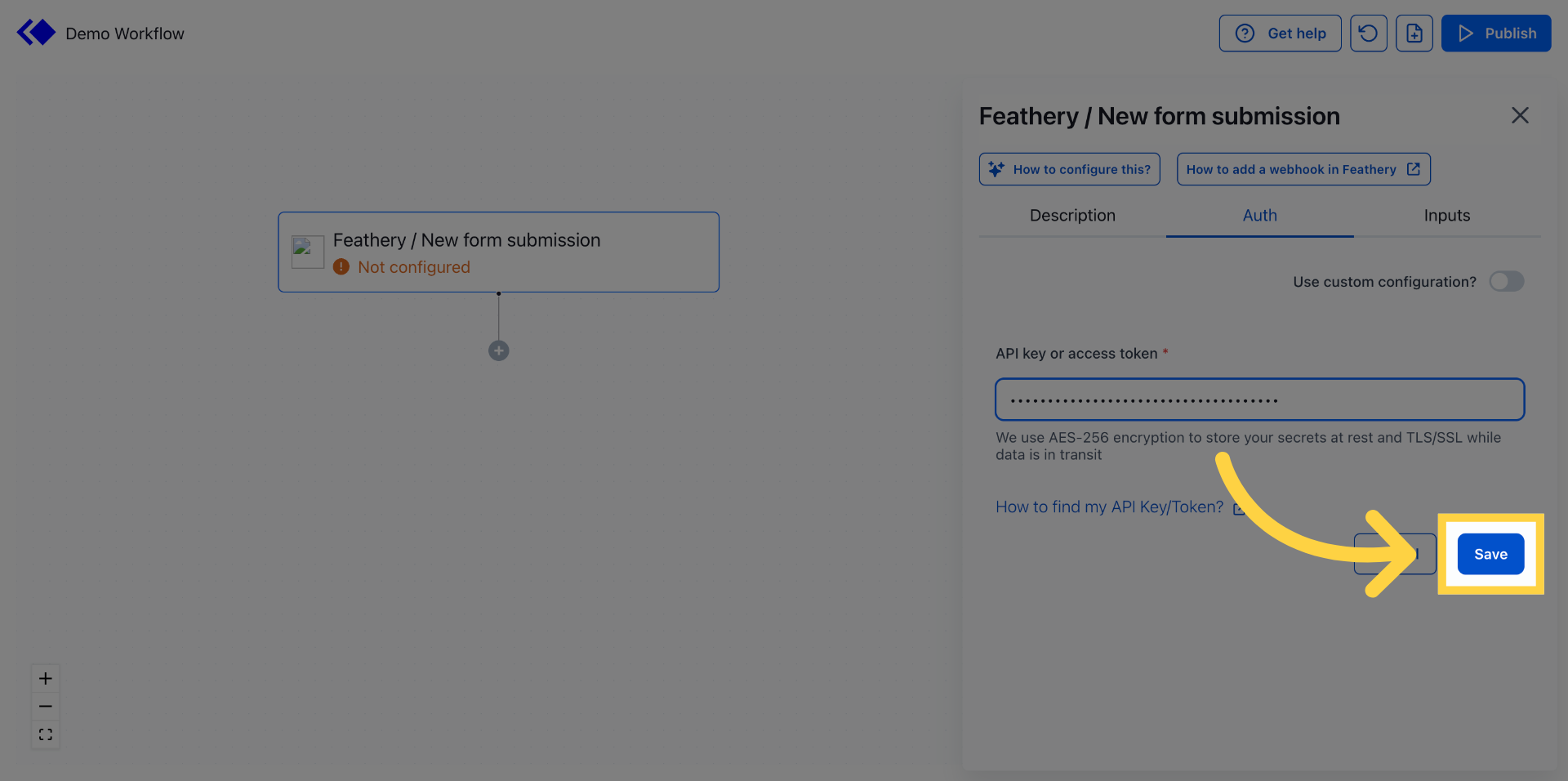Select the Auth tab
Screen dimensions: 1568x781
[x=1259, y=216]
